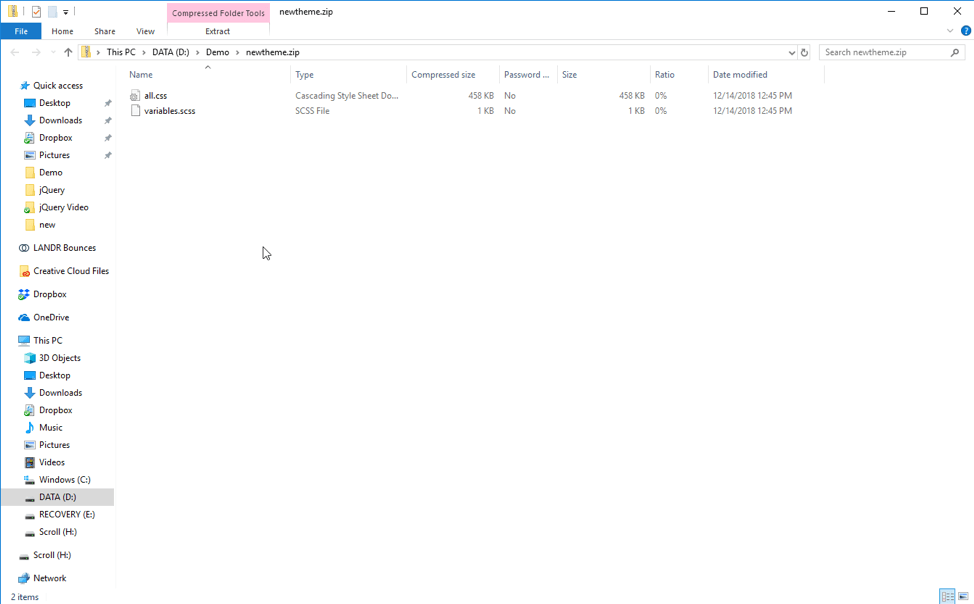Open pinned Dropbox under Quick access
Screen dimensions: 974x604
55,138
